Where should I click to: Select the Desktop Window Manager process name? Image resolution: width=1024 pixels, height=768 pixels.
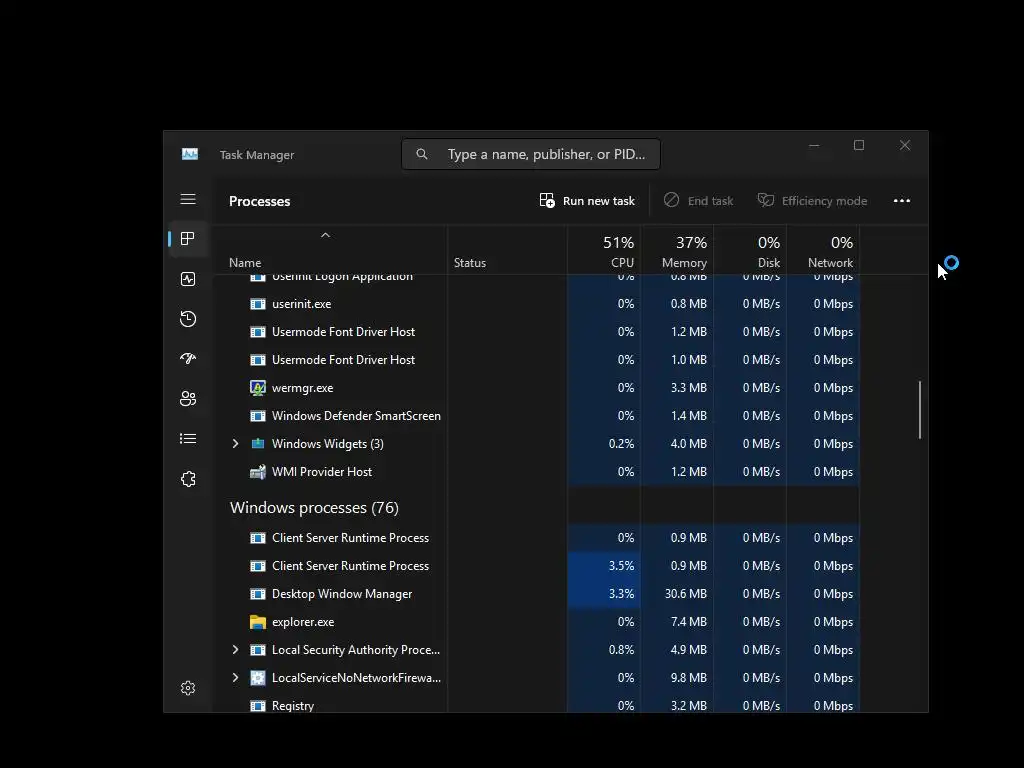click(x=342, y=594)
